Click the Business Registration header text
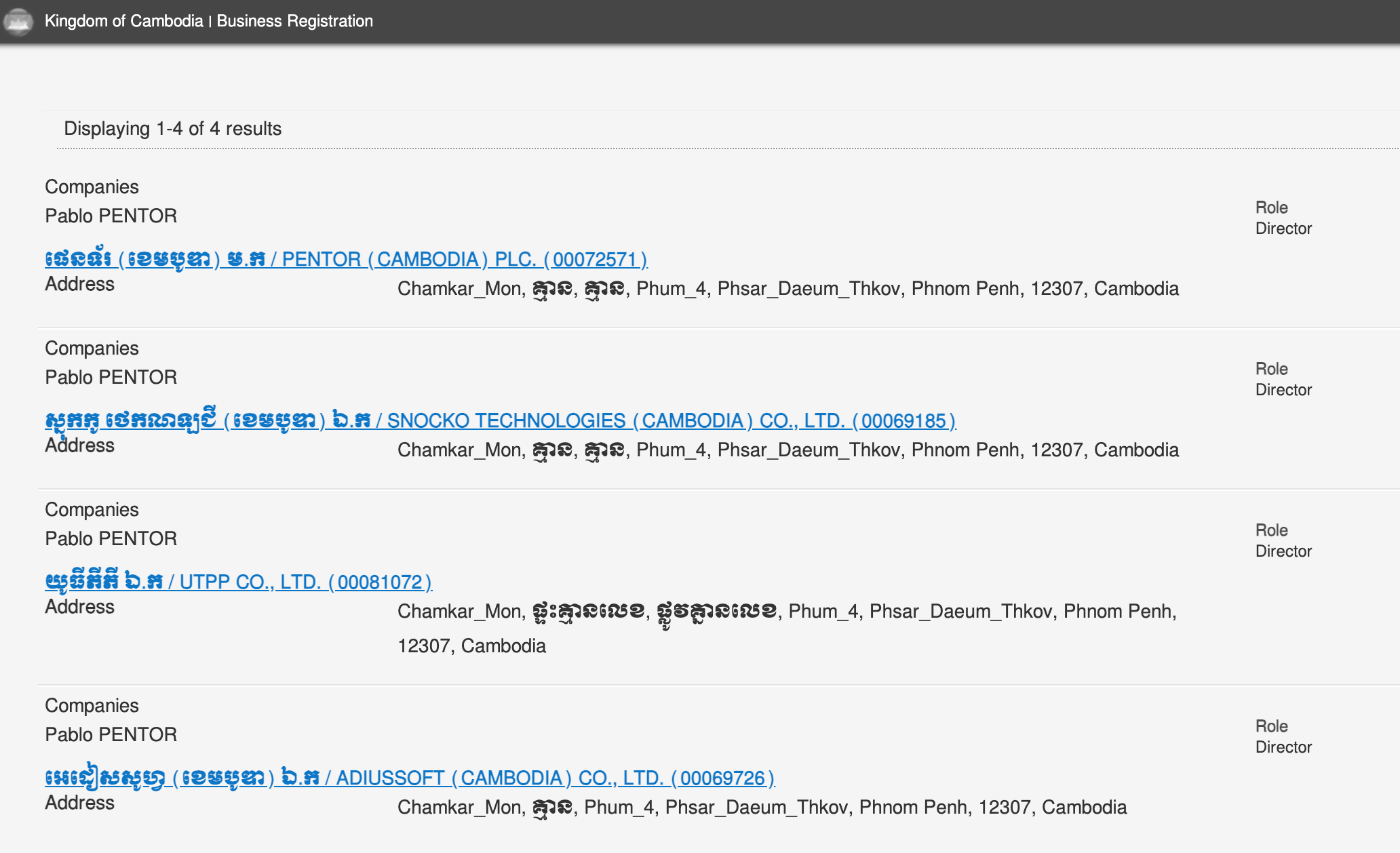Image resolution: width=1400 pixels, height=853 pixels. 294,21
